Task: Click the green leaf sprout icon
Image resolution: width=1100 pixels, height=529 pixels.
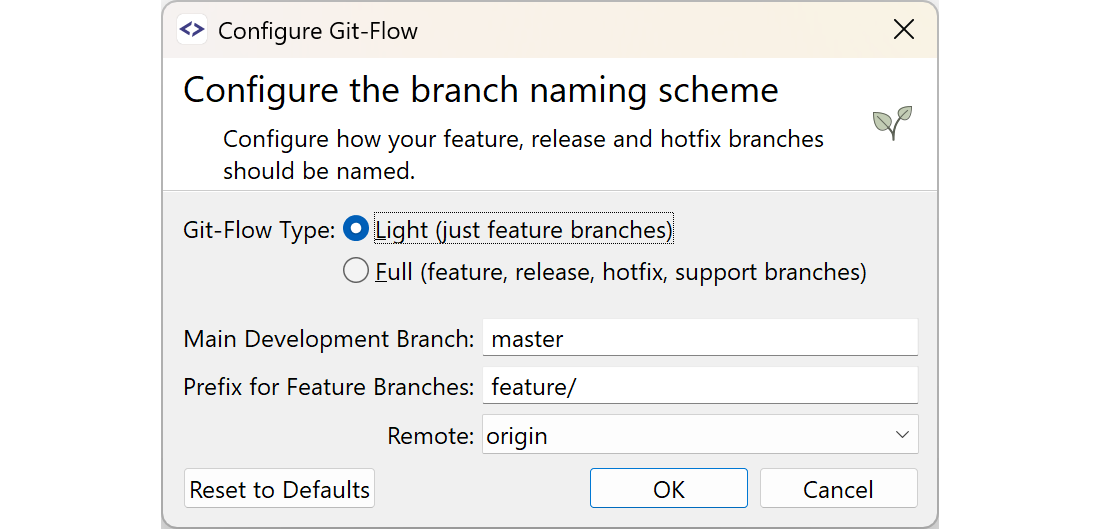Action: [892, 123]
